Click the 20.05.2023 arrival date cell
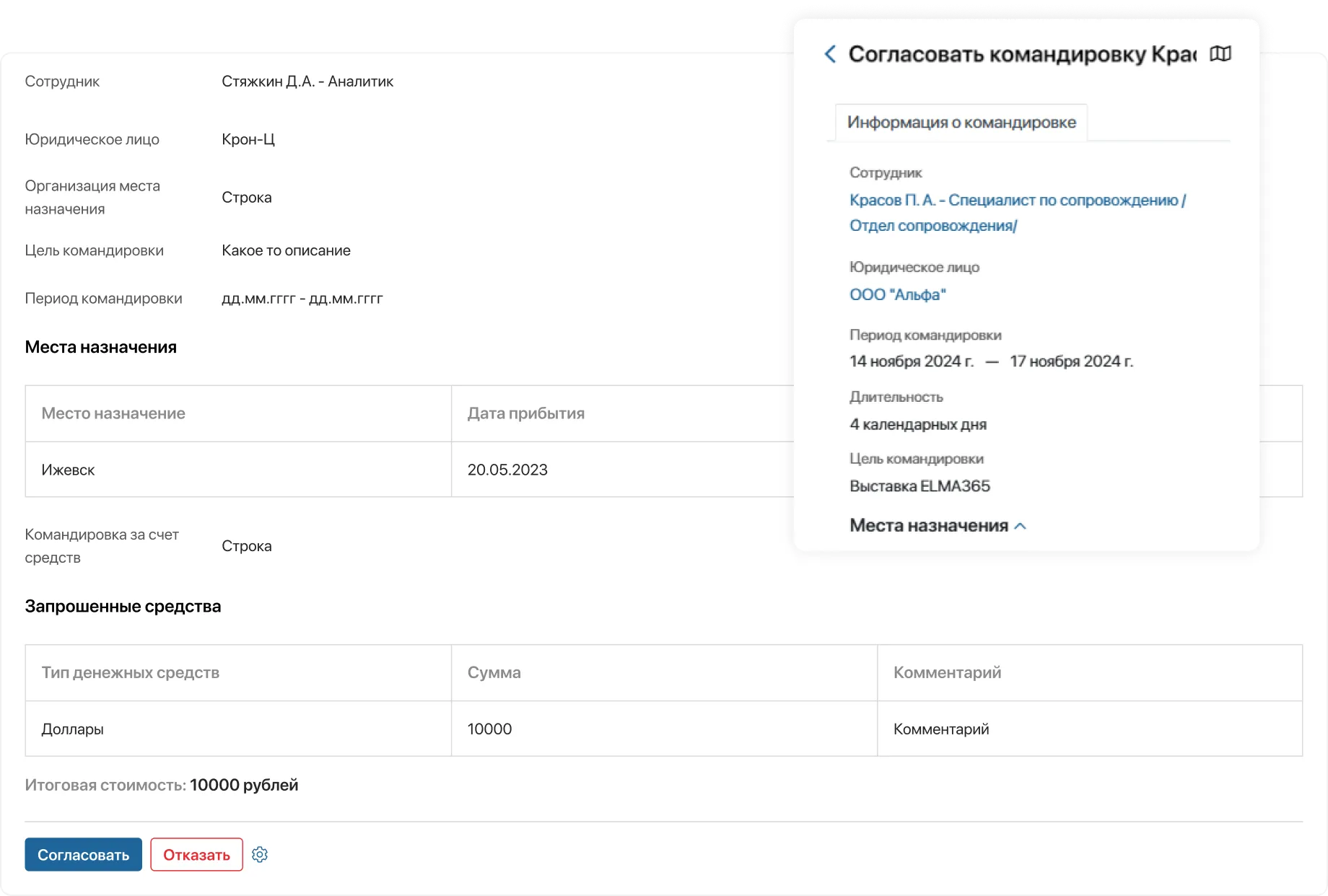The image size is (1328, 896). pos(507,470)
